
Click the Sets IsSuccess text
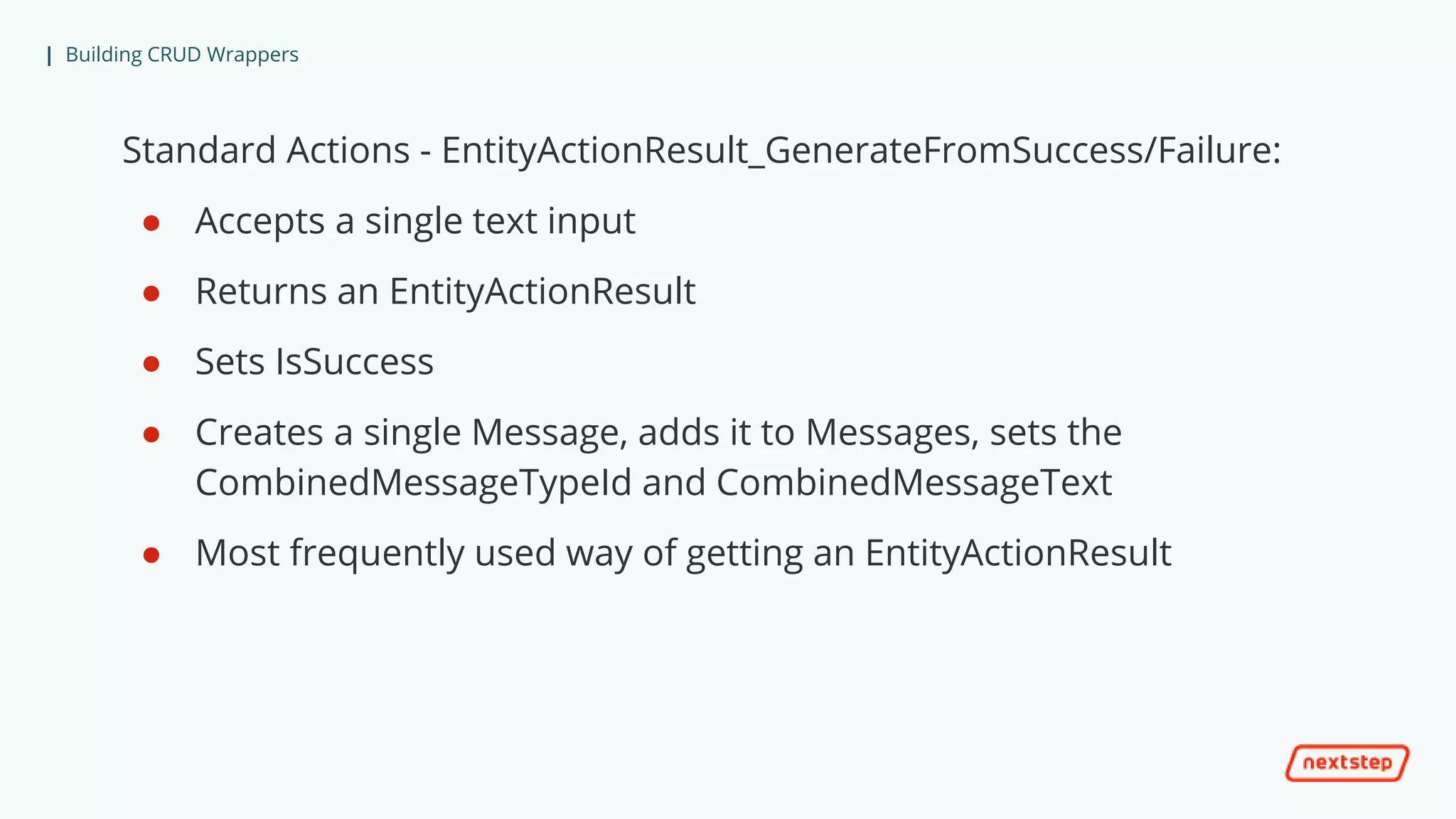click(x=314, y=362)
